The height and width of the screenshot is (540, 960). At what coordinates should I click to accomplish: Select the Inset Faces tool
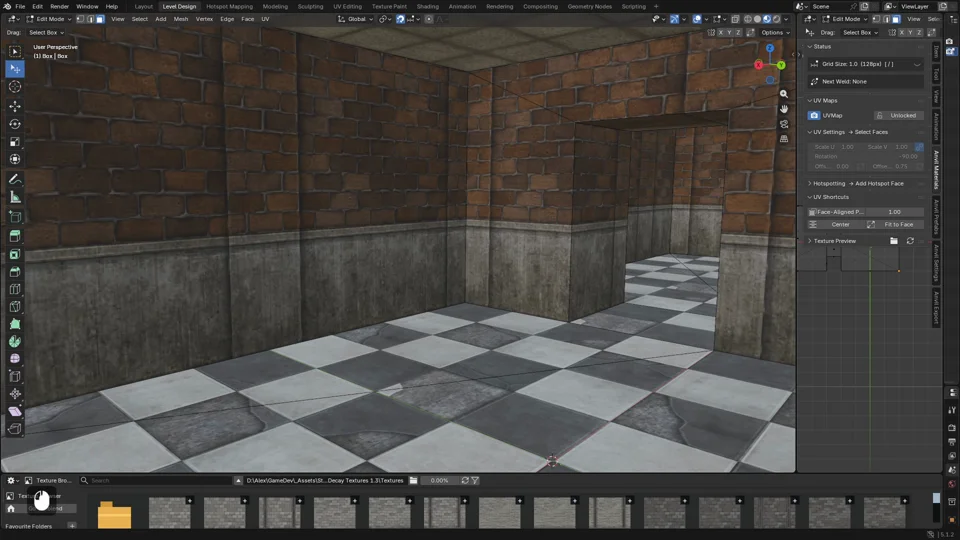[x=15, y=254]
